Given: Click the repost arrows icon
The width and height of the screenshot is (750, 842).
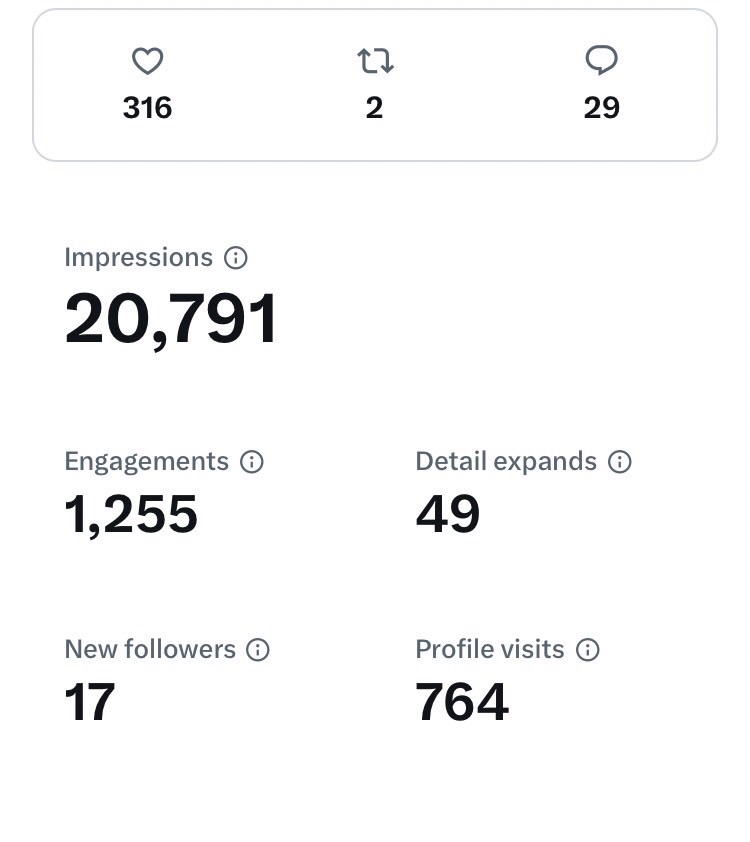Looking at the screenshot, I should click(375, 62).
